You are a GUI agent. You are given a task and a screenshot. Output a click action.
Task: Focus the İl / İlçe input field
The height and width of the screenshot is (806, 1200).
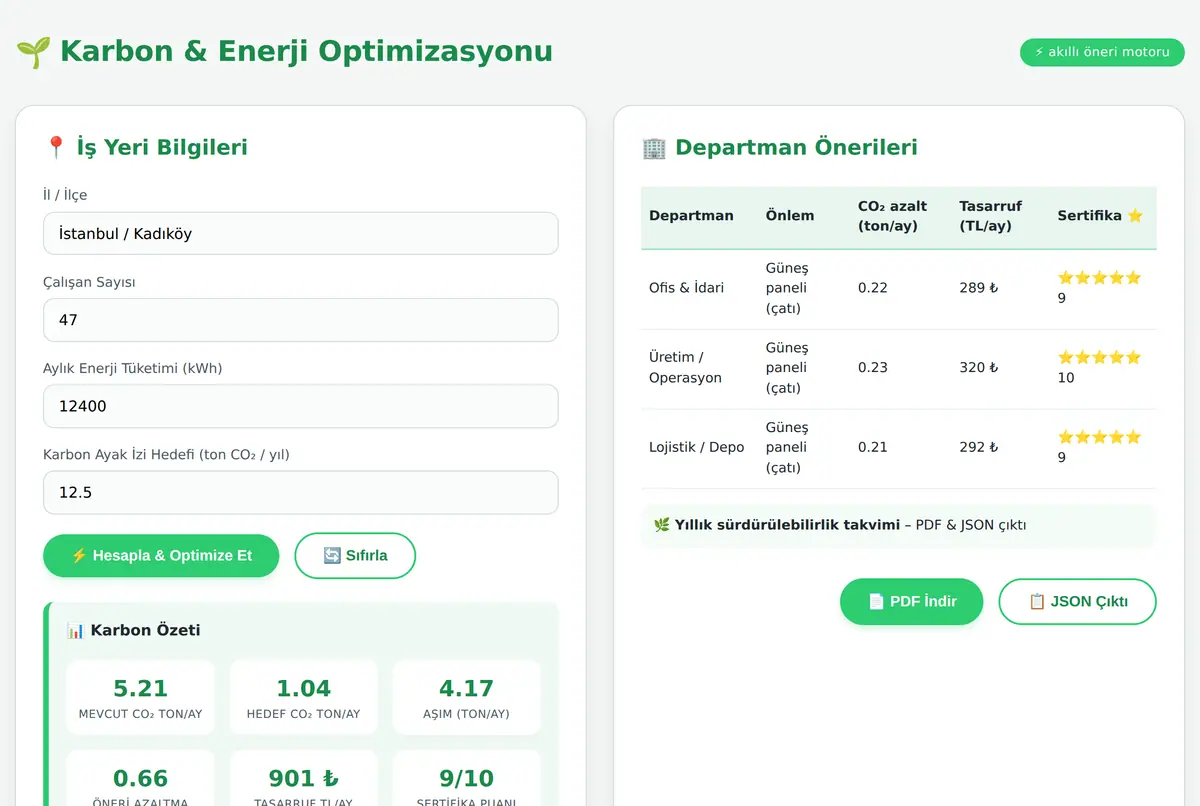click(301, 233)
